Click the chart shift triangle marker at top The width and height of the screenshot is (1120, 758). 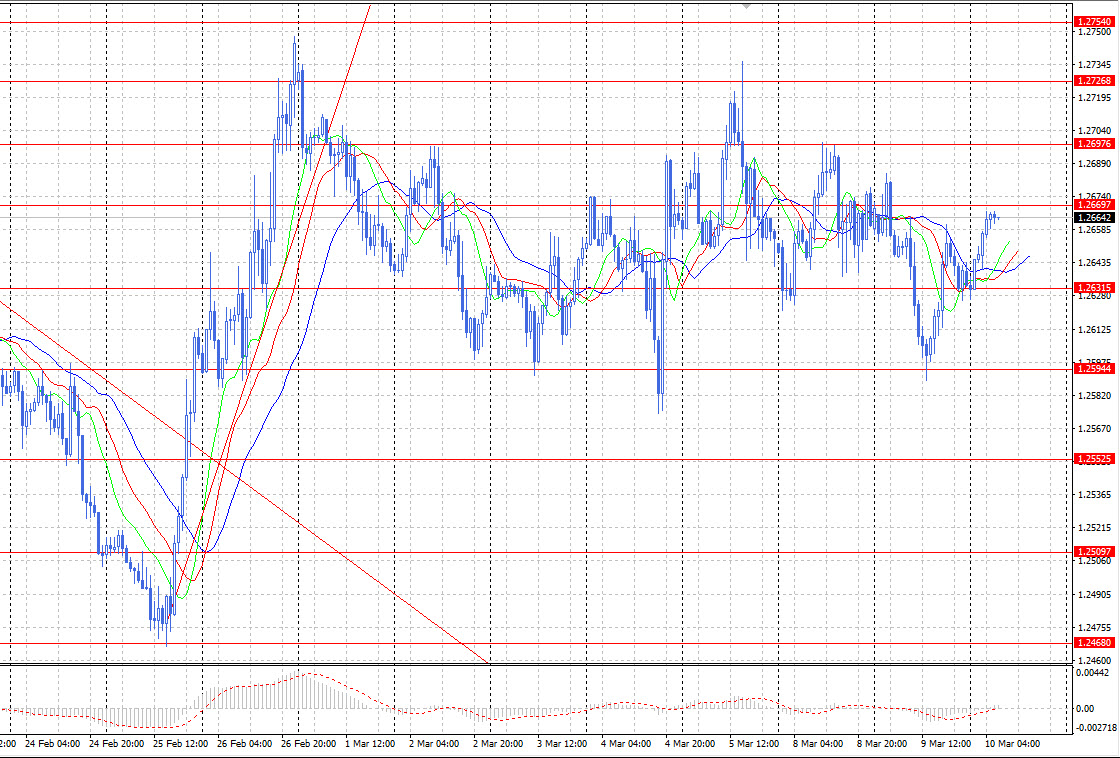pos(747,5)
